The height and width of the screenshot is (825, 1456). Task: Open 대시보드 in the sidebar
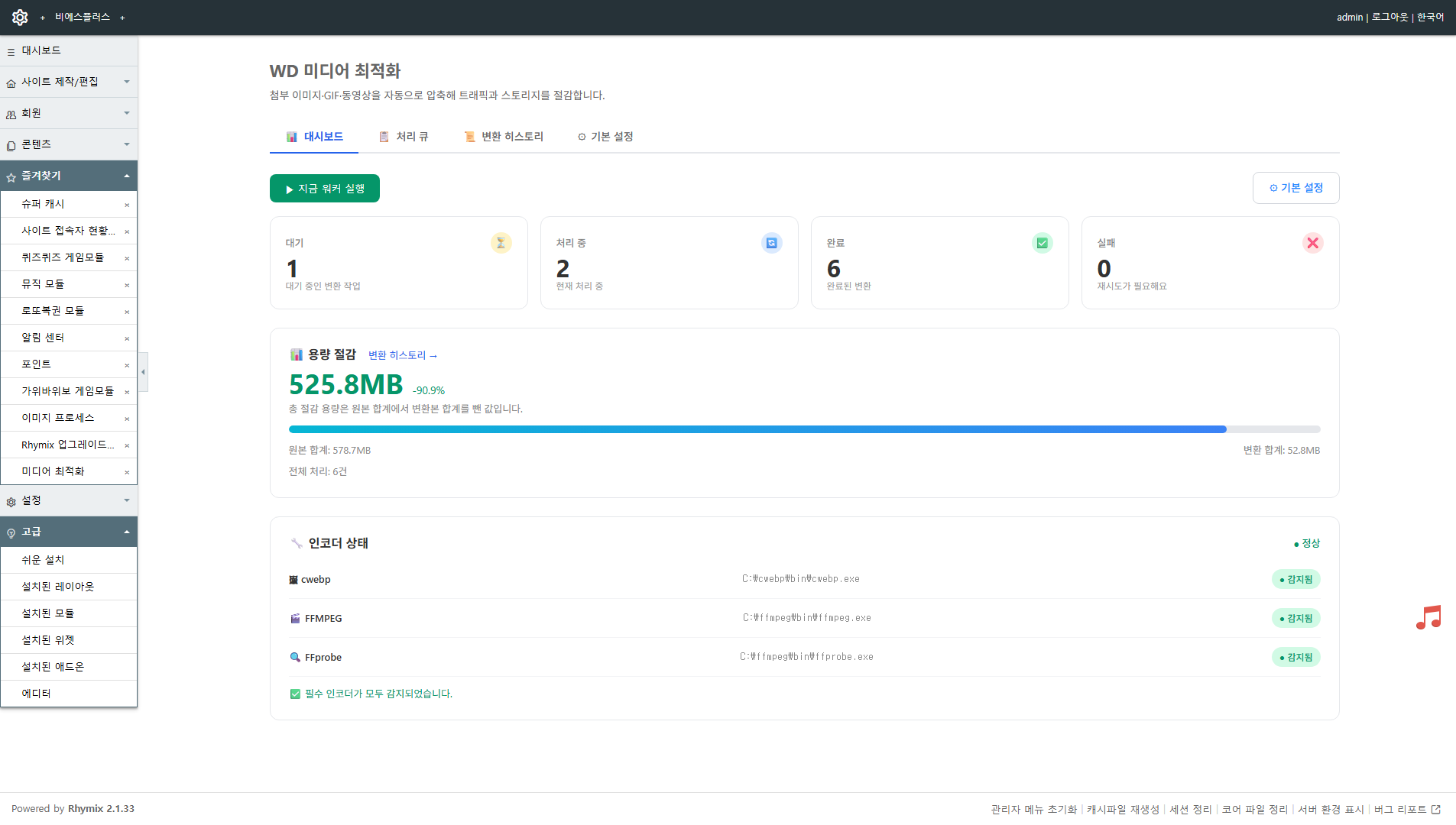pyautogui.click(x=69, y=50)
